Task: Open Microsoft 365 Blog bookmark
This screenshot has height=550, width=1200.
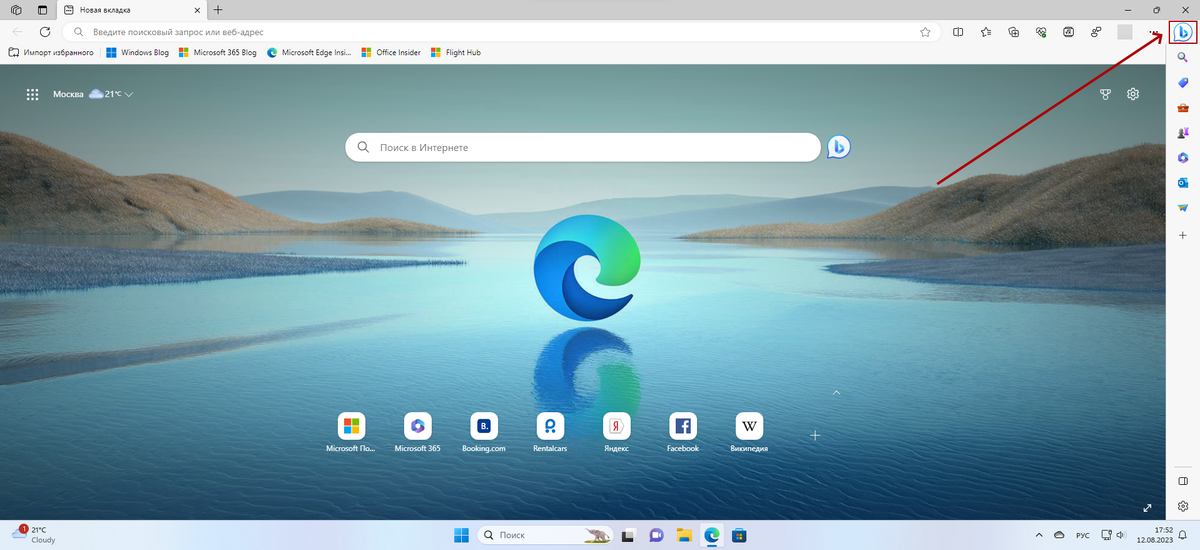Action: (x=217, y=52)
